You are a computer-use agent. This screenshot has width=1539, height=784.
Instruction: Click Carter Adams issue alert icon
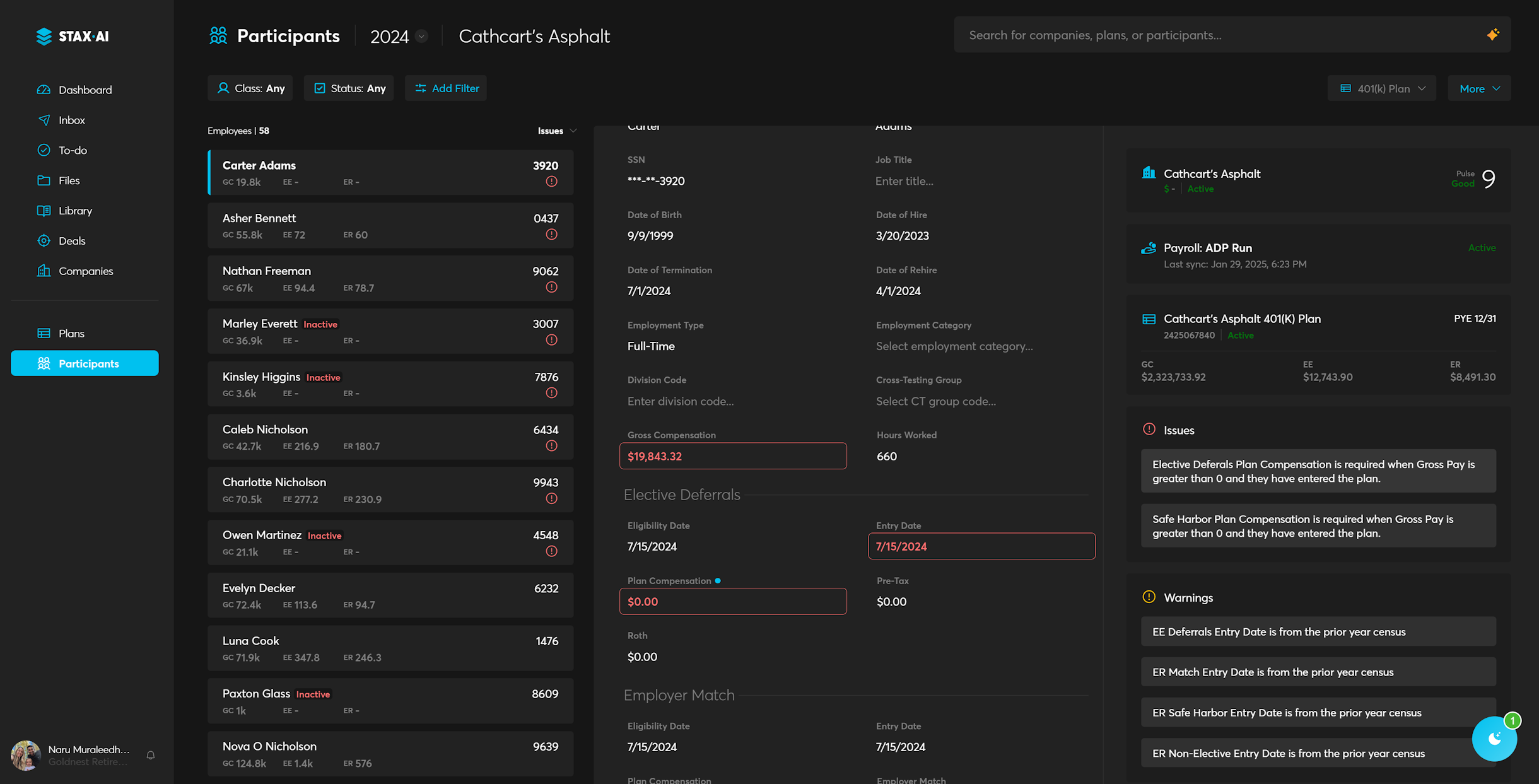point(551,182)
